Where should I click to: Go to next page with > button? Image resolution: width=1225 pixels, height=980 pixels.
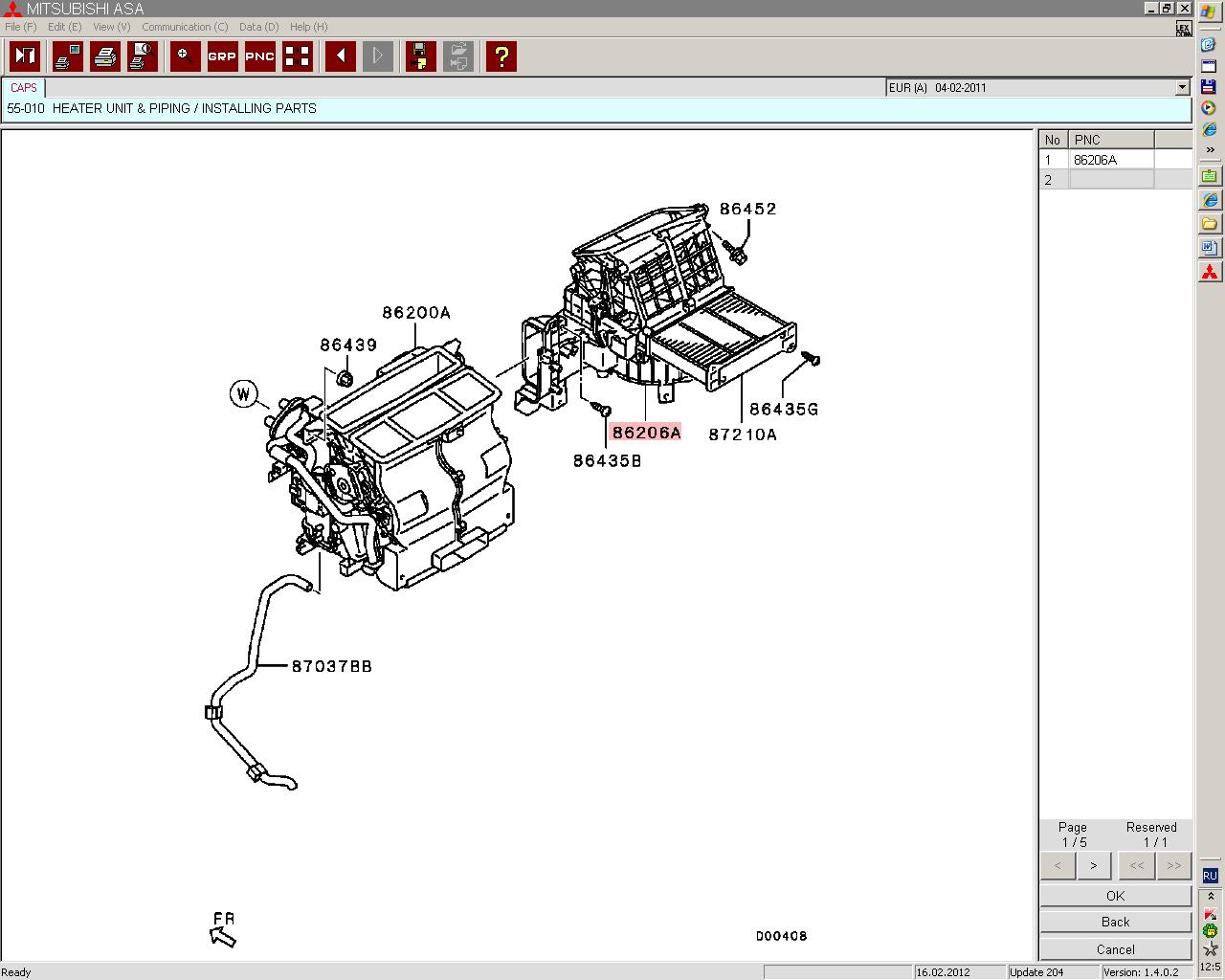(1093, 865)
